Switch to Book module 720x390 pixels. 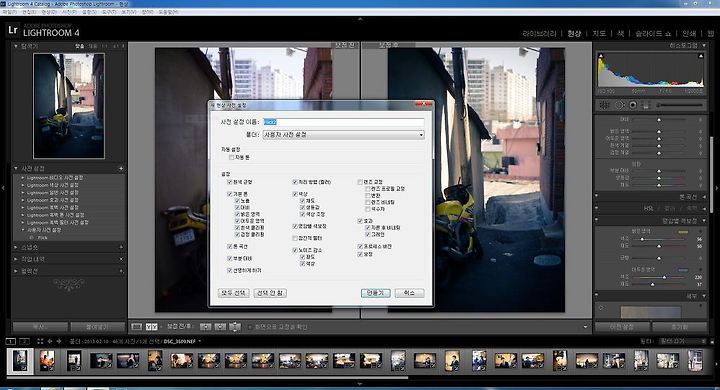[x=620, y=34]
